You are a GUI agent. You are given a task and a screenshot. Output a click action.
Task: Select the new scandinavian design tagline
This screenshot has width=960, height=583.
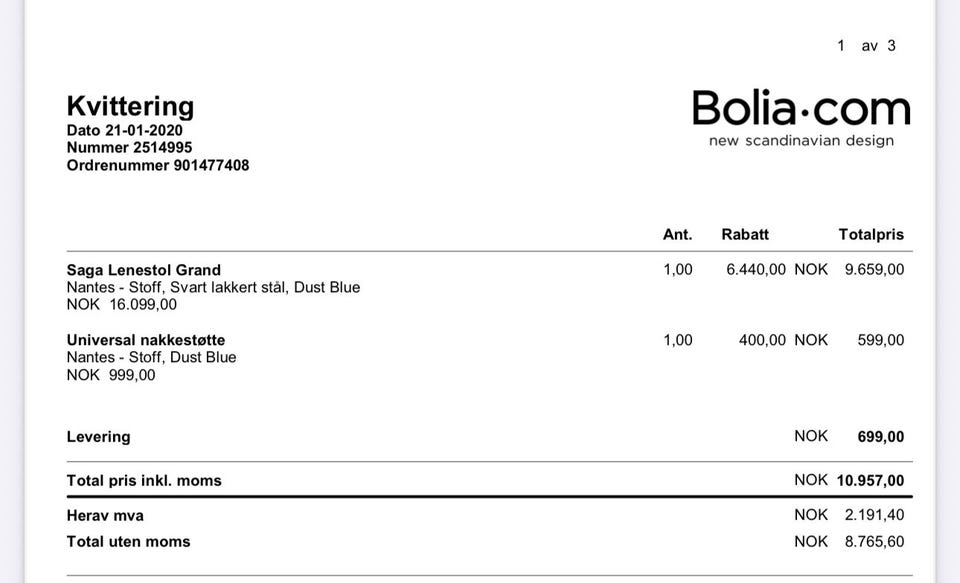[801, 141]
